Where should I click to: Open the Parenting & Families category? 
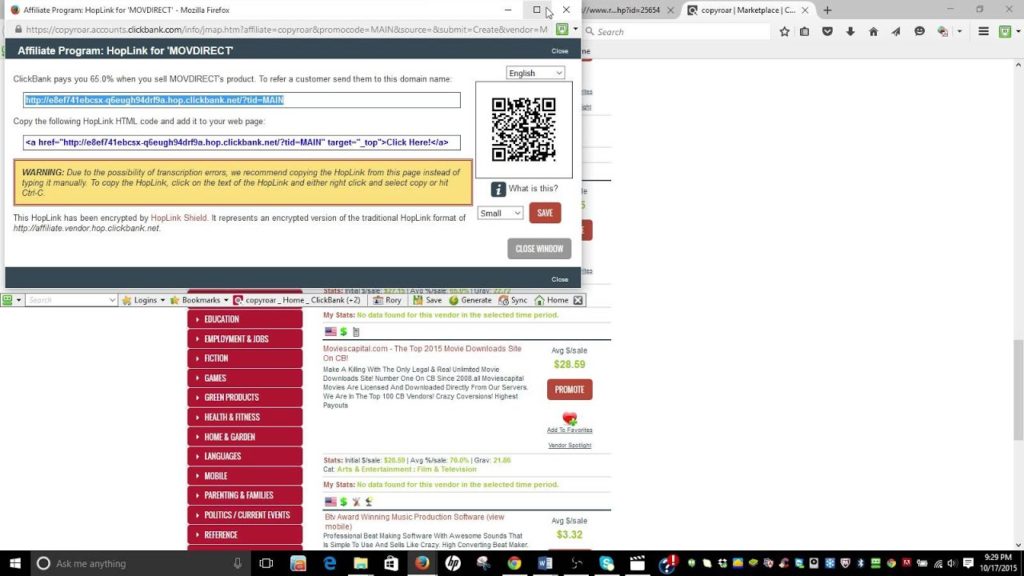(245, 496)
